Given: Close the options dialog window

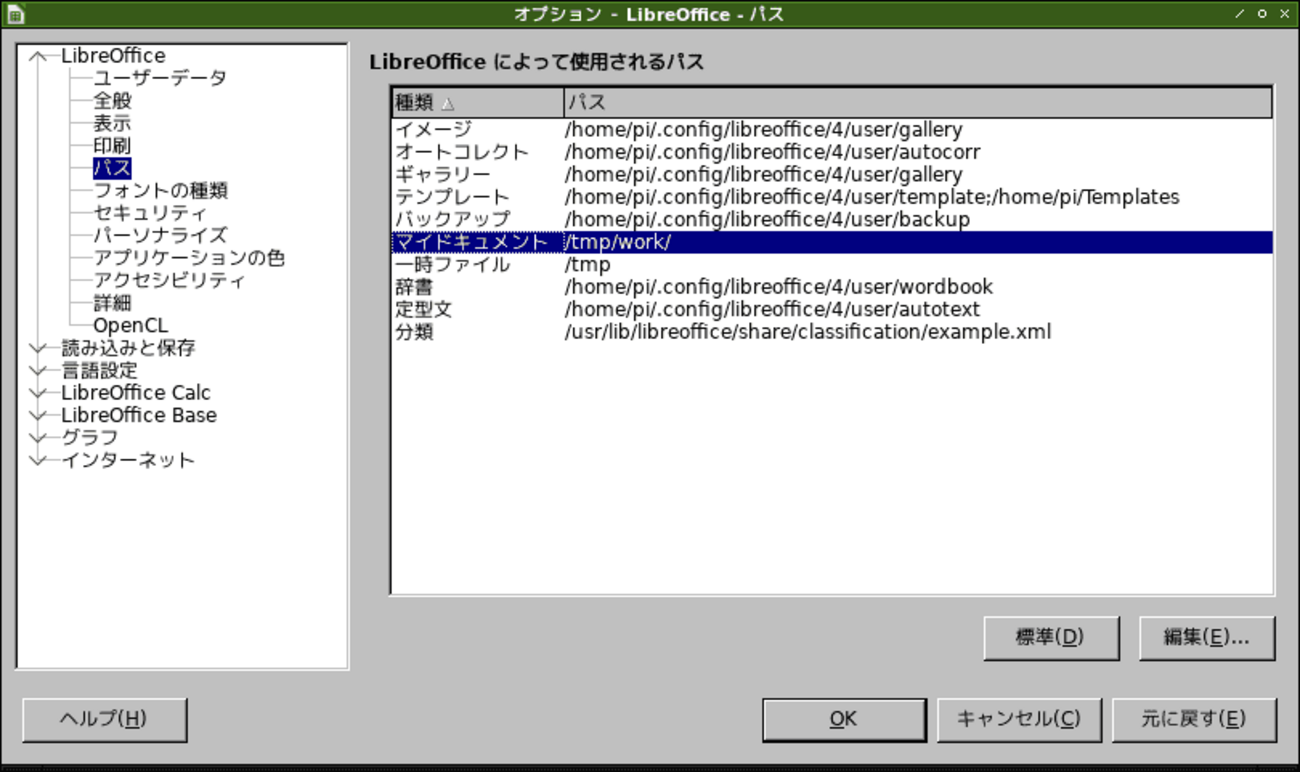Looking at the screenshot, I should pyautogui.click(x=1285, y=14).
